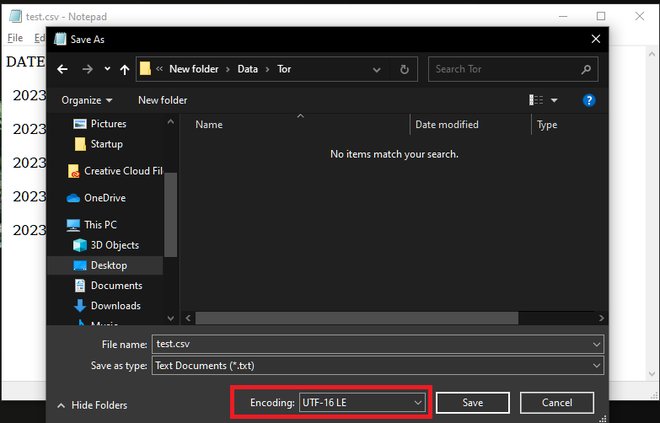Click the Desktop icon in sidebar

pyautogui.click(x=80, y=266)
